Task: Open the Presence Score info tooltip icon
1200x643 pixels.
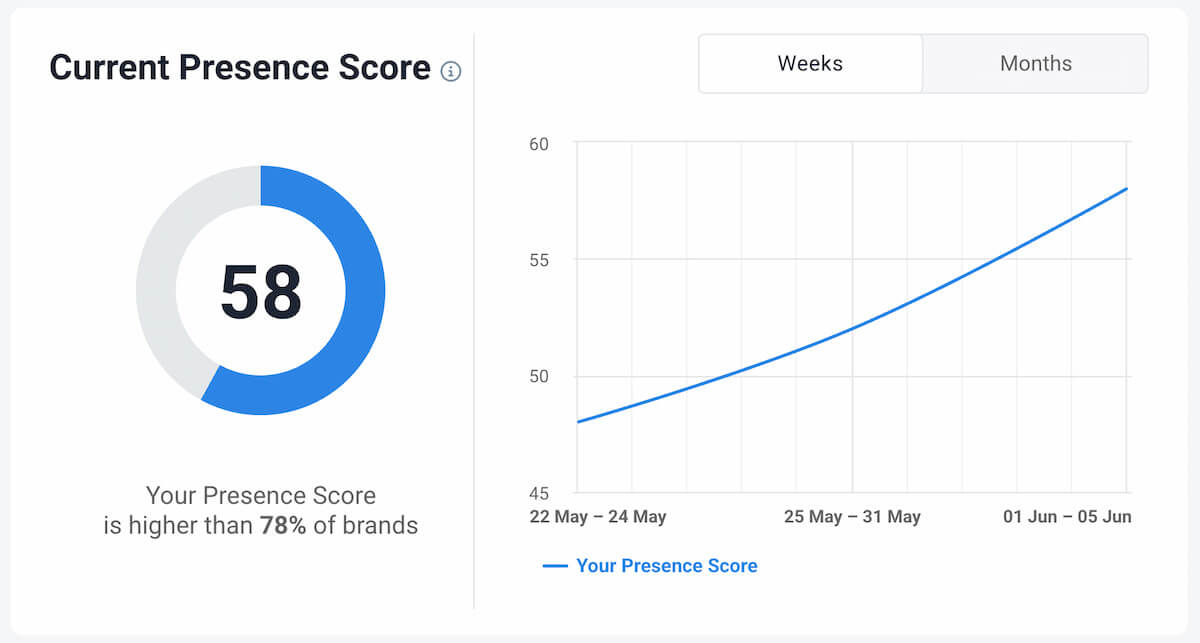Action: (451, 72)
